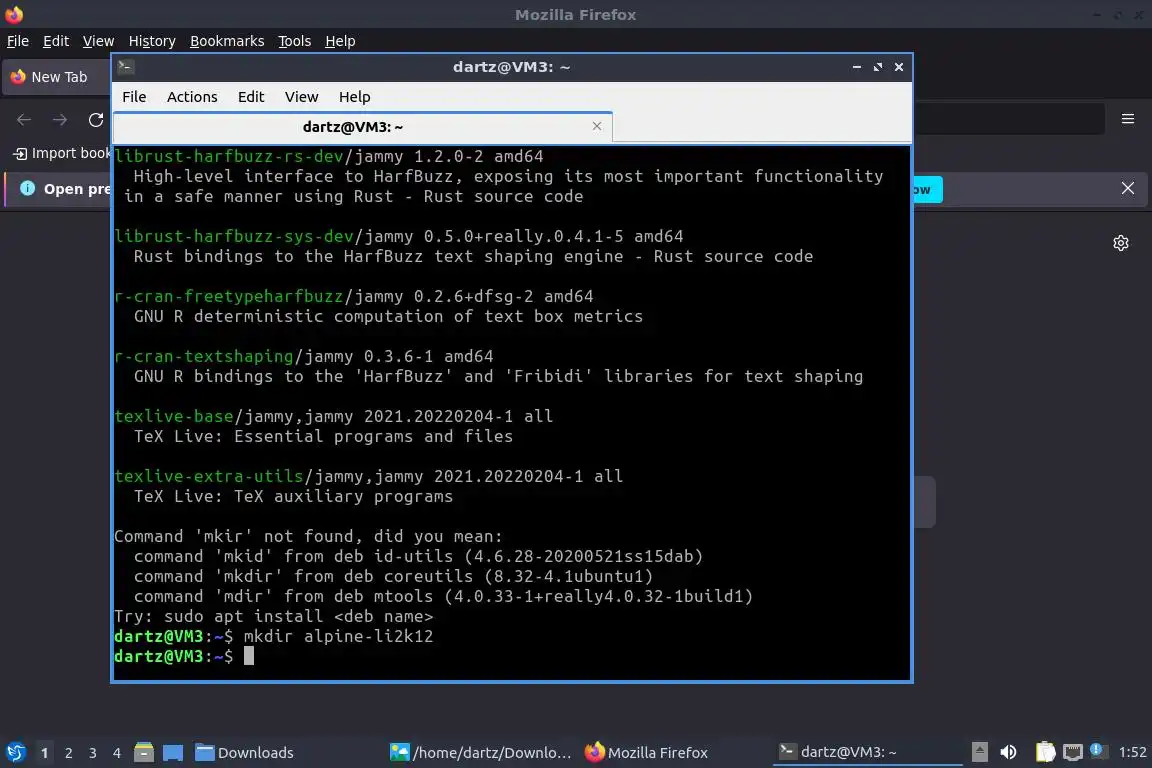Click 'r-cran-textshaping' package name in terminal
Screen dimensions: 1152x768
[204, 356]
